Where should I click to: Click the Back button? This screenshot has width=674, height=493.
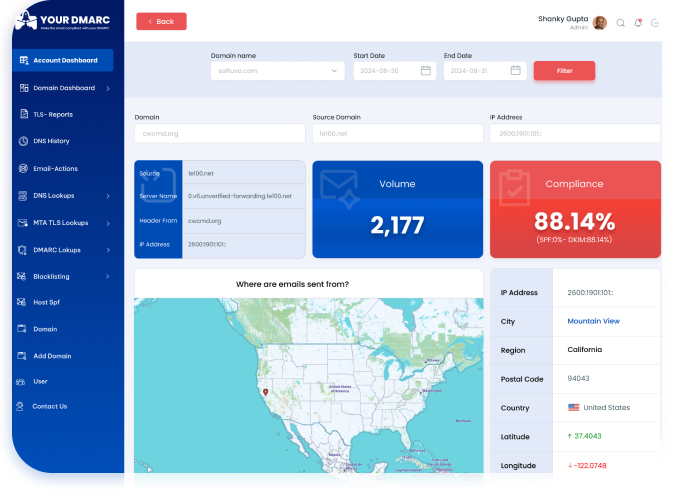pyautogui.click(x=161, y=21)
